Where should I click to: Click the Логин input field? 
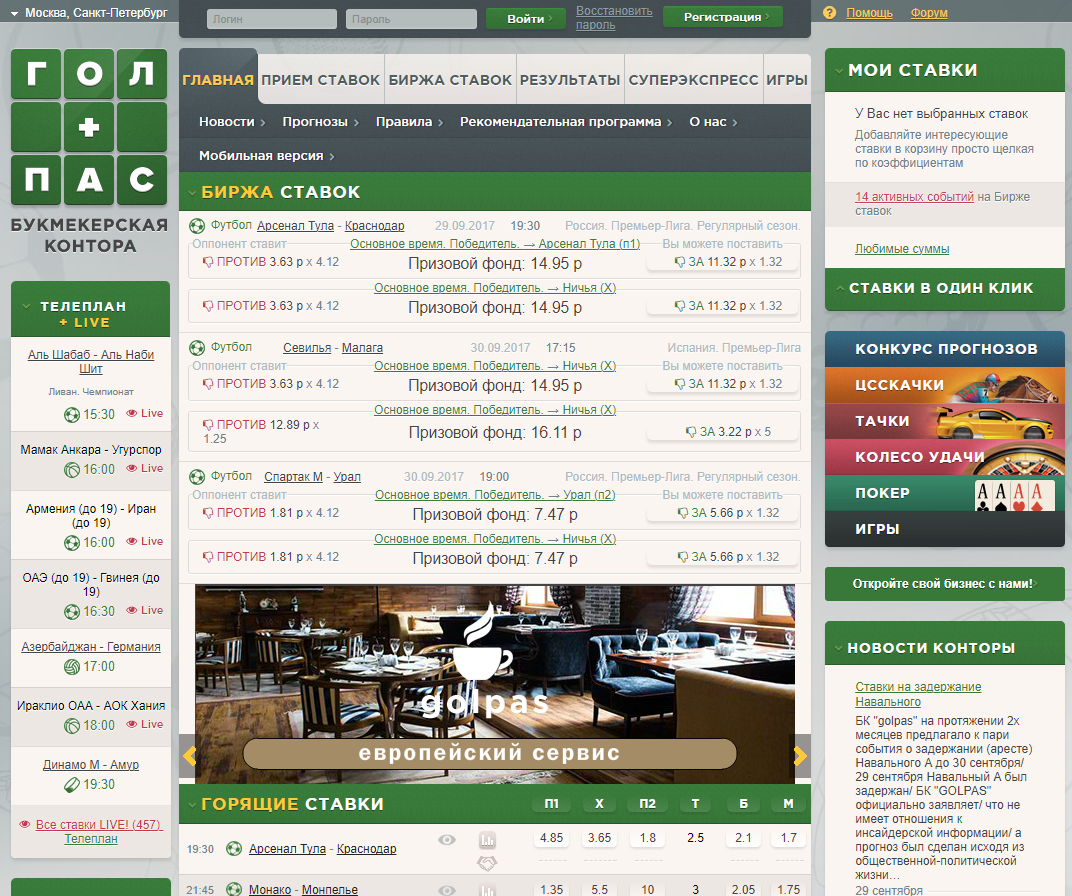point(271,19)
